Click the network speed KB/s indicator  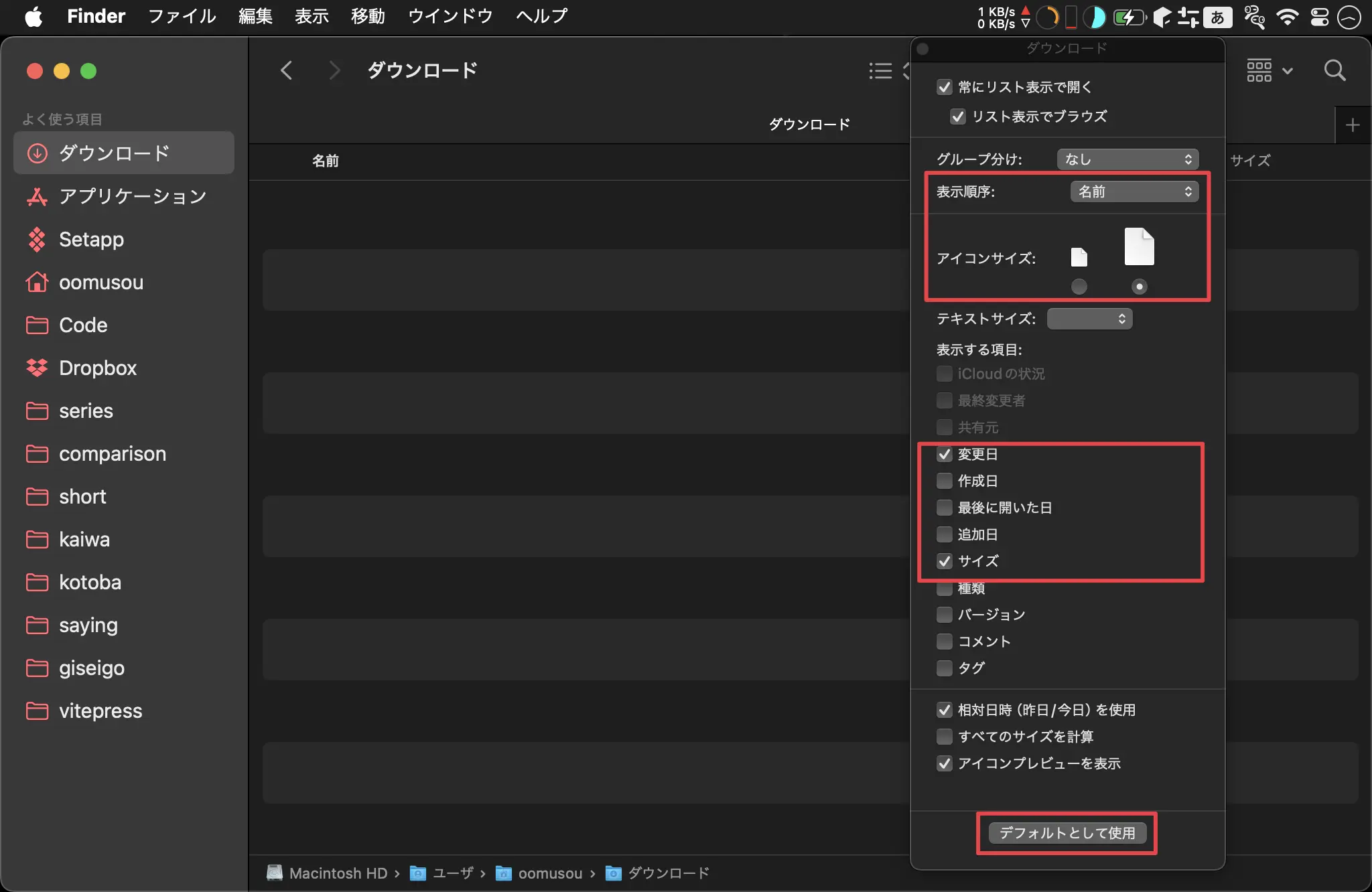(x=1002, y=17)
